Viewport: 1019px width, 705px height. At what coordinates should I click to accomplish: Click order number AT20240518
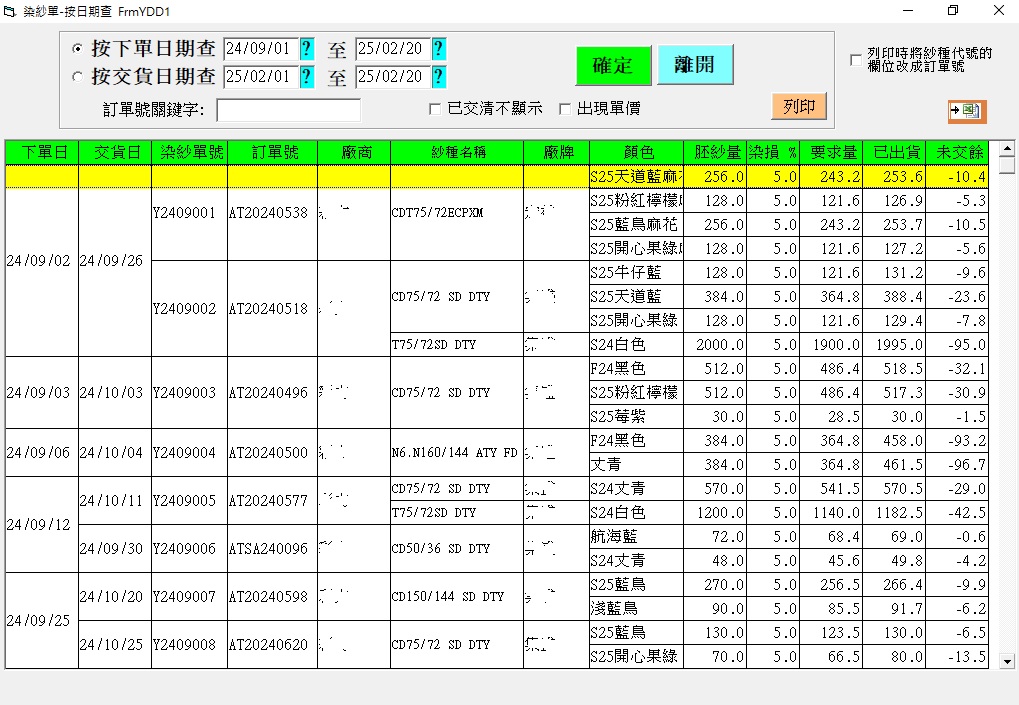(273, 309)
